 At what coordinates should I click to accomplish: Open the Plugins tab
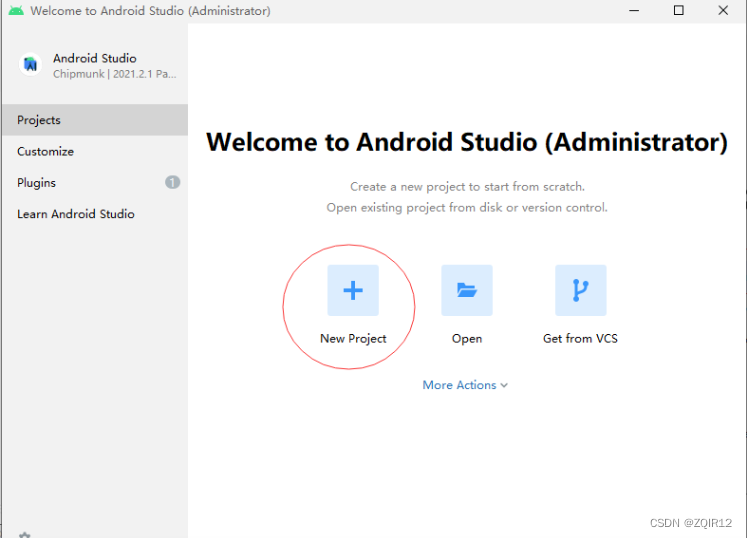[95, 183]
